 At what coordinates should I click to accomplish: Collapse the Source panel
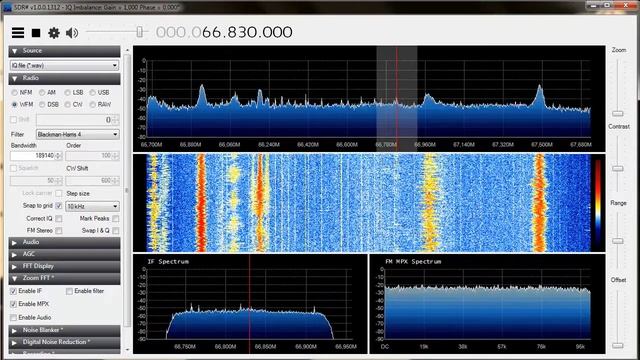click(x=64, y=51)
